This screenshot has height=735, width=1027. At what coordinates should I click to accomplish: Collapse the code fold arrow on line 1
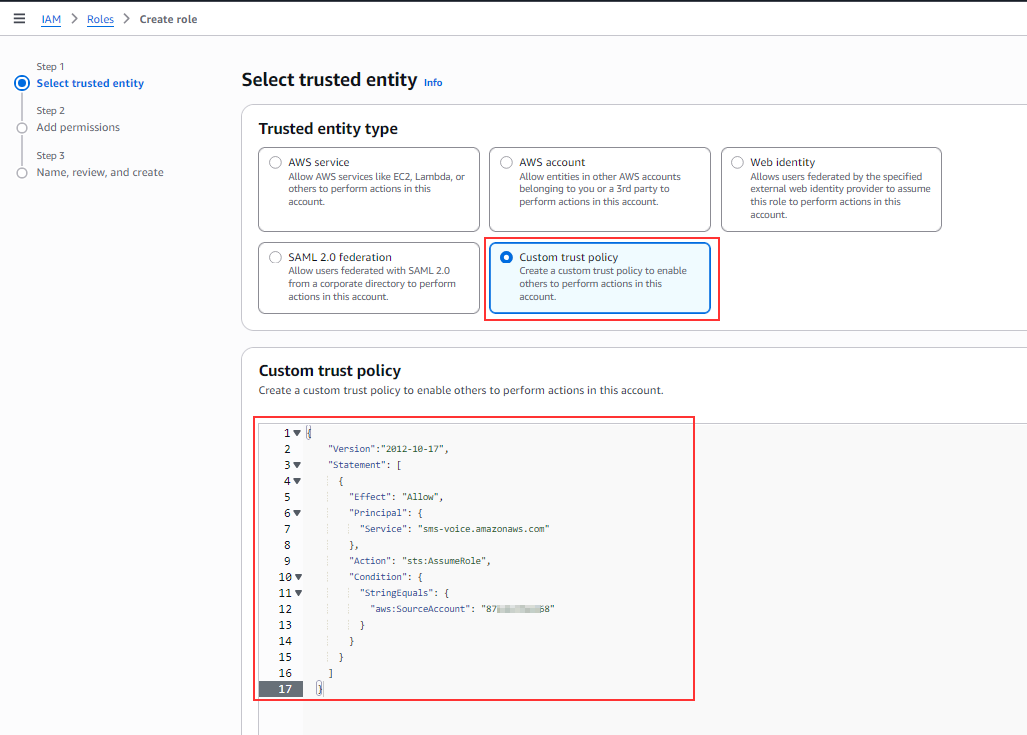click(x=297, y=433)
